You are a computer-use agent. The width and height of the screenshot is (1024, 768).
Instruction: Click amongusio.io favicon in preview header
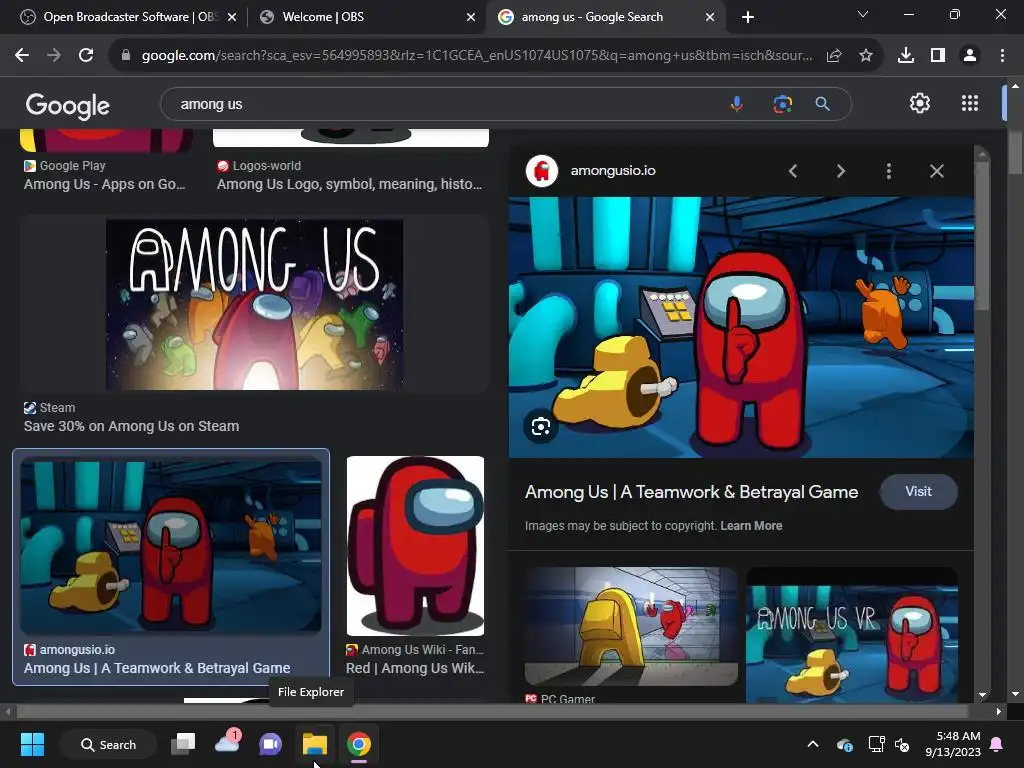point(542,171)
